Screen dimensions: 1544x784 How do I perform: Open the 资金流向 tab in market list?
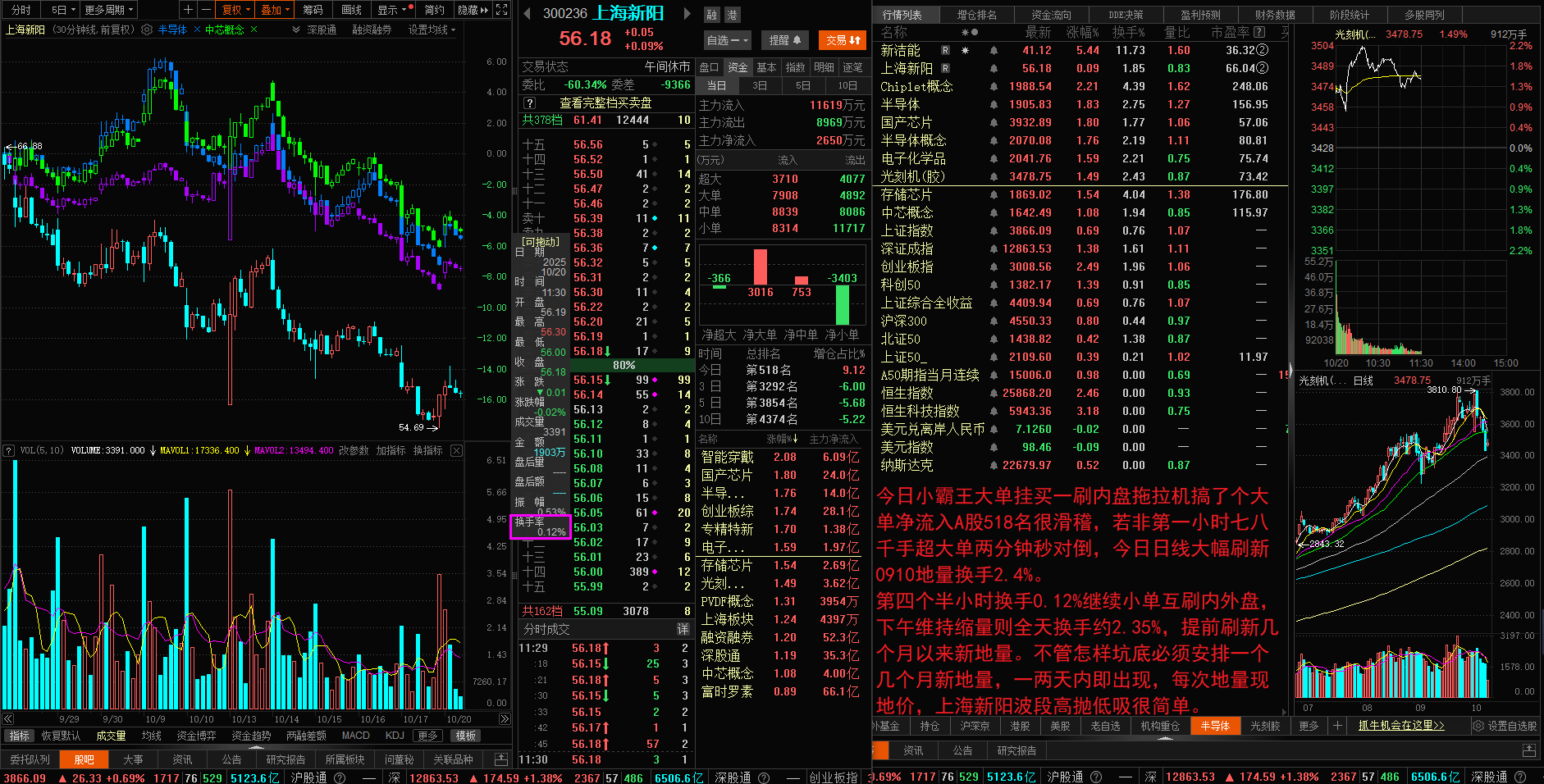pos(1051,15)
